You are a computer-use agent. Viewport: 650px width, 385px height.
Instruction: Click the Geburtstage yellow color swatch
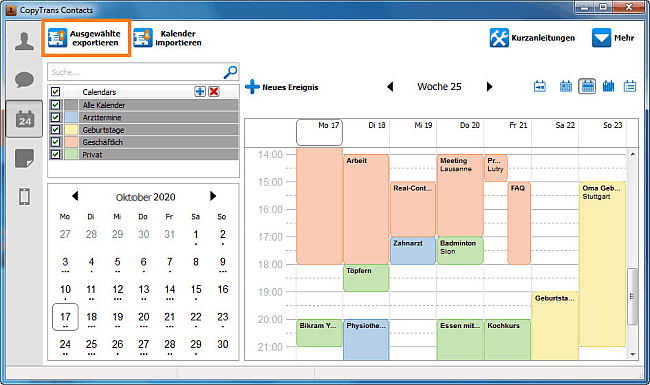coord(71,130)
